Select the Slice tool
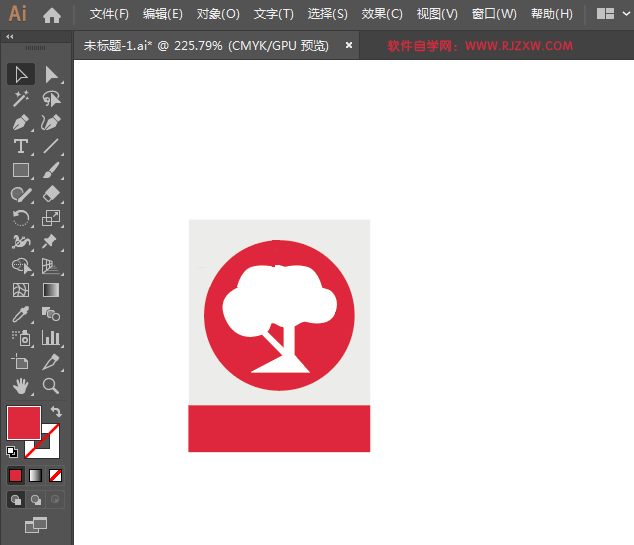This screenshot has width=634, height=545. (51, 362)
